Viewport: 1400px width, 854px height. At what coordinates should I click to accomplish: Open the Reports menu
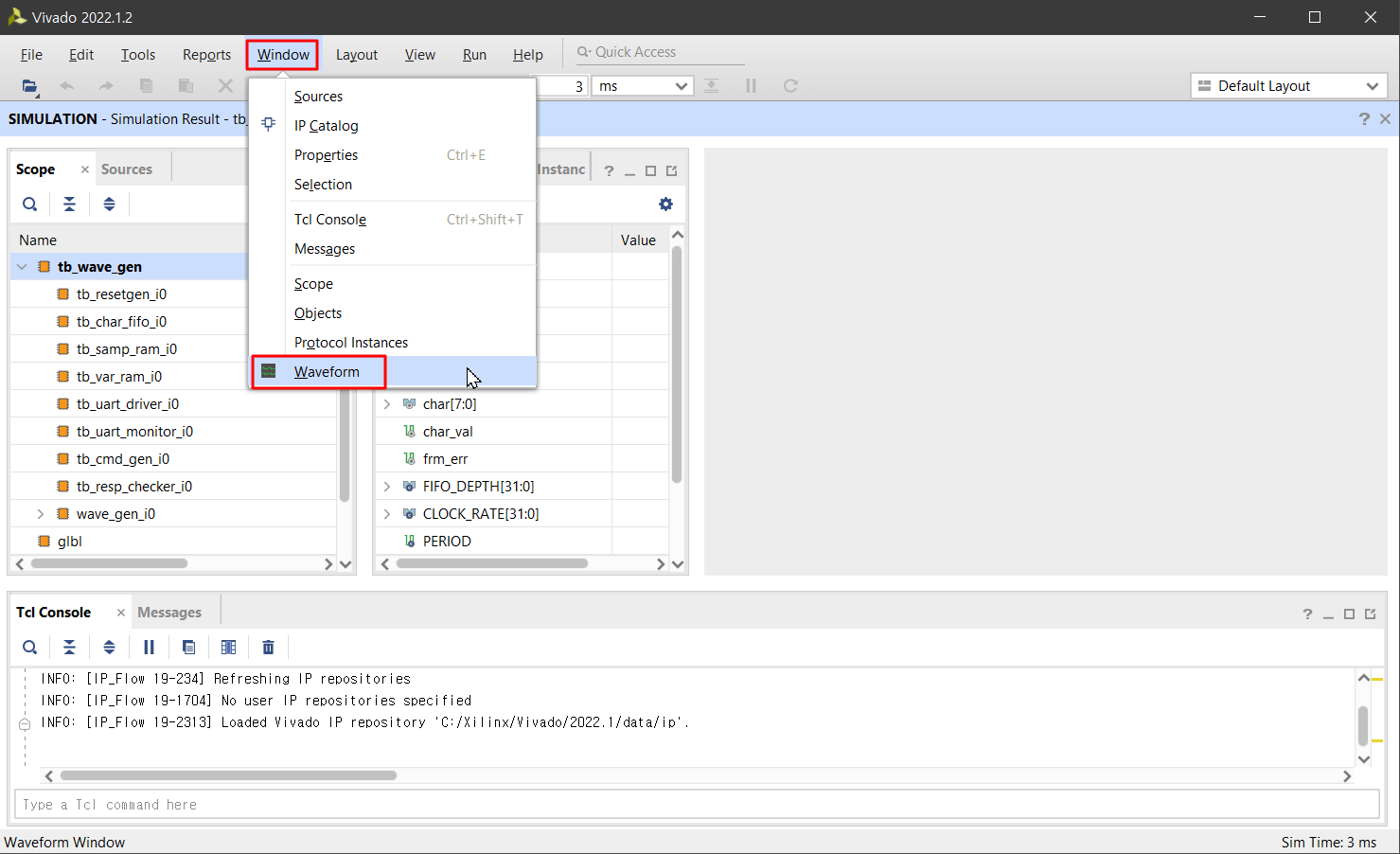point(206,55)
